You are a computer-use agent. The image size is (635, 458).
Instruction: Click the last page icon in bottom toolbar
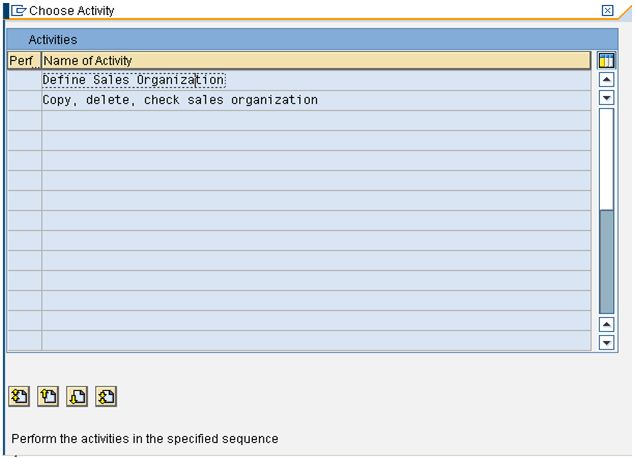[x=106, y=397]
